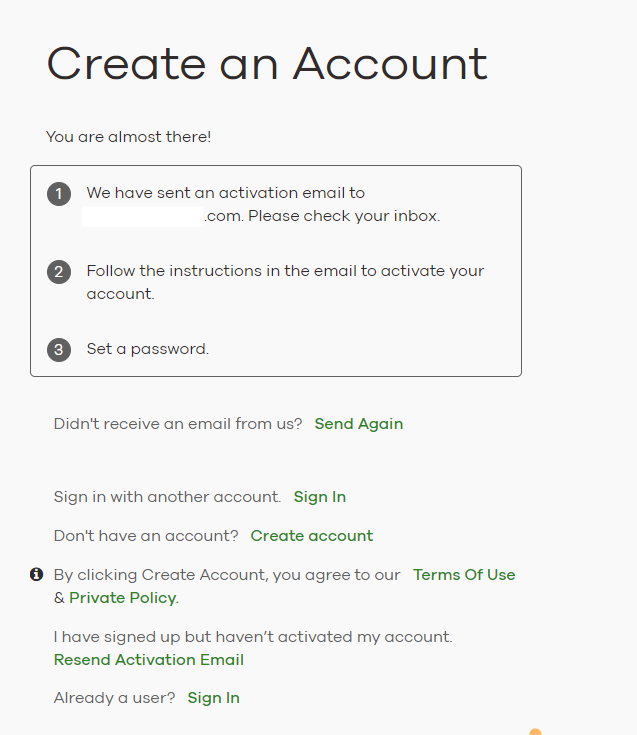637x735 pixels.
Task: Click the info icon beside the terms notice
Action: tap(37, 574)
